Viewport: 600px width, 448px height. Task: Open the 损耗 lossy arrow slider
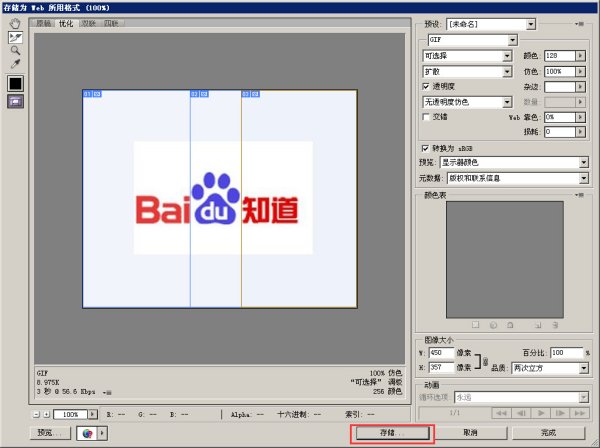(x=580, y=132)
